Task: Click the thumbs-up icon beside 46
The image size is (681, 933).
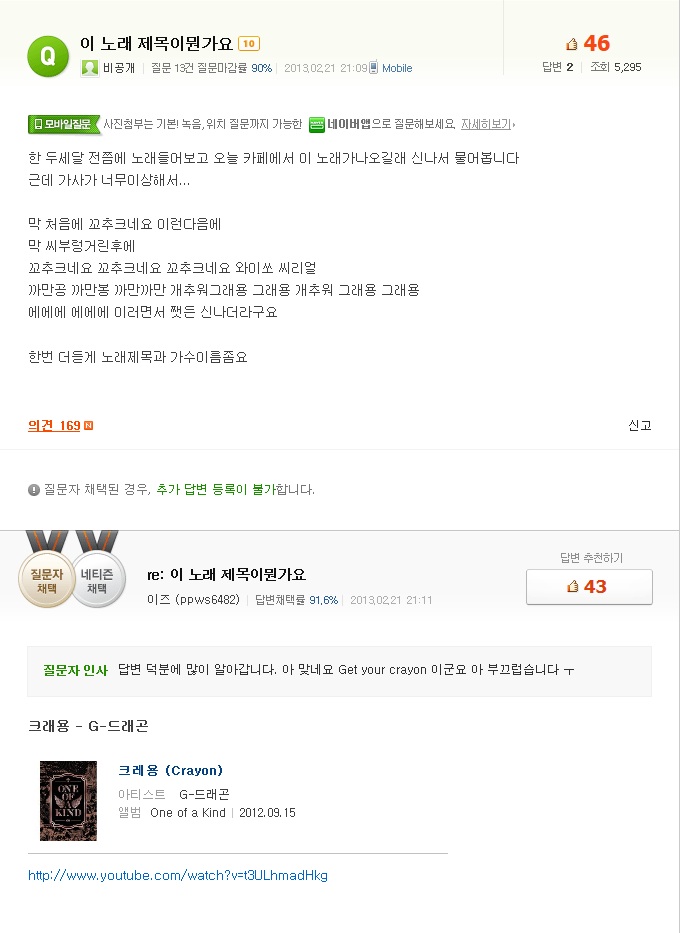Action: (572, 44)
